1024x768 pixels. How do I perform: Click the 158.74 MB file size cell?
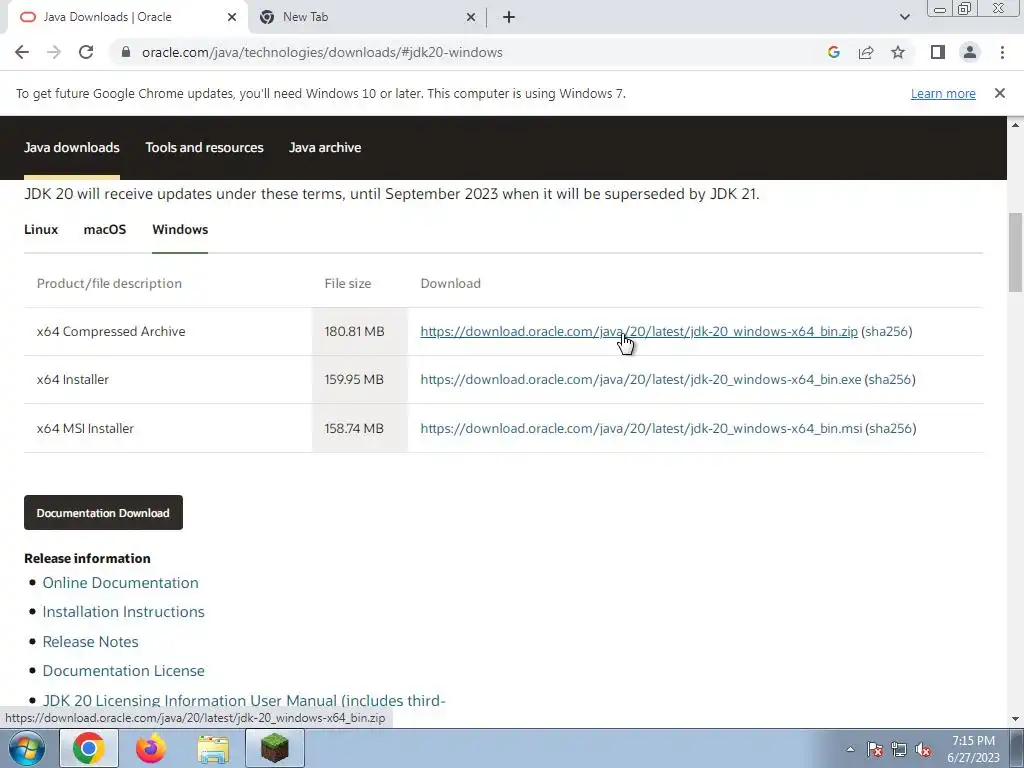(360, 428)
